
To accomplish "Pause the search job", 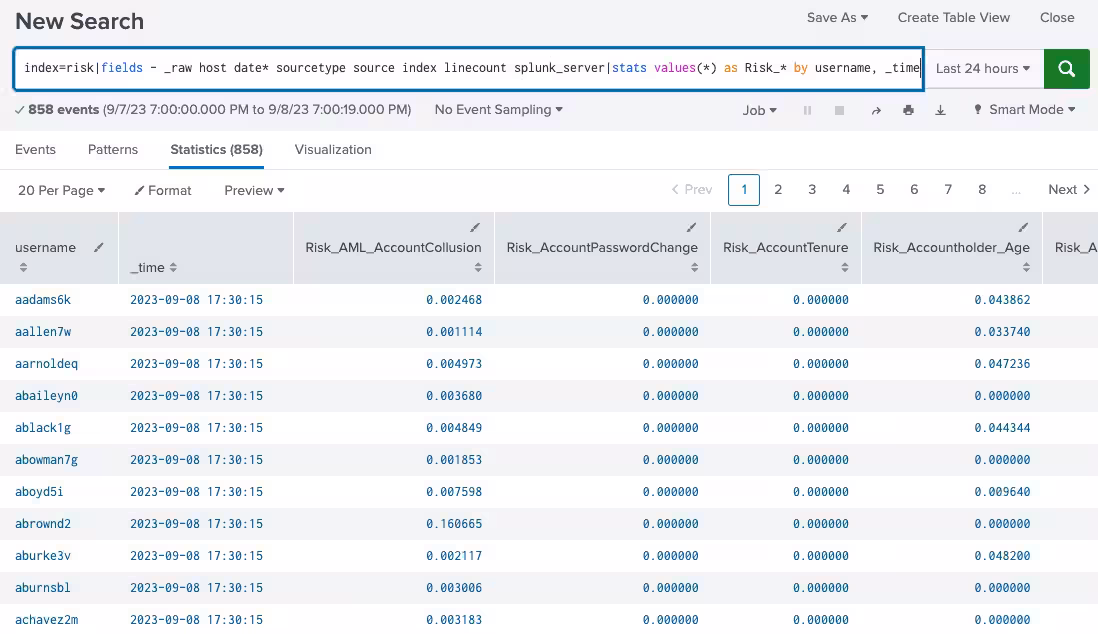I will (807, 110).
